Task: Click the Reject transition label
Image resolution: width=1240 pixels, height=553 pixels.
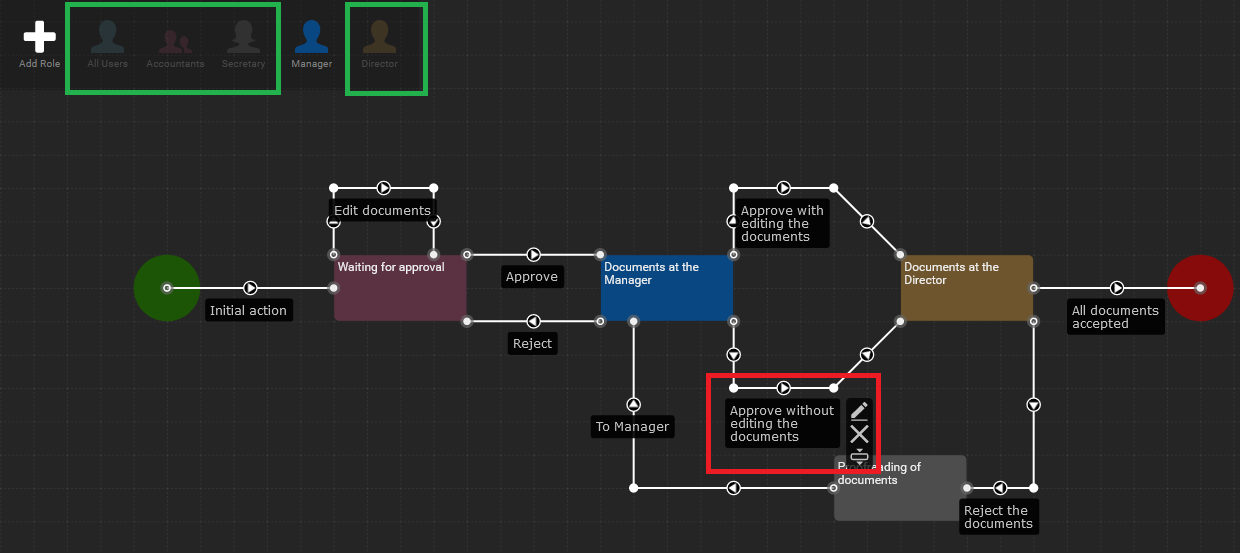Action: [532, 343]
